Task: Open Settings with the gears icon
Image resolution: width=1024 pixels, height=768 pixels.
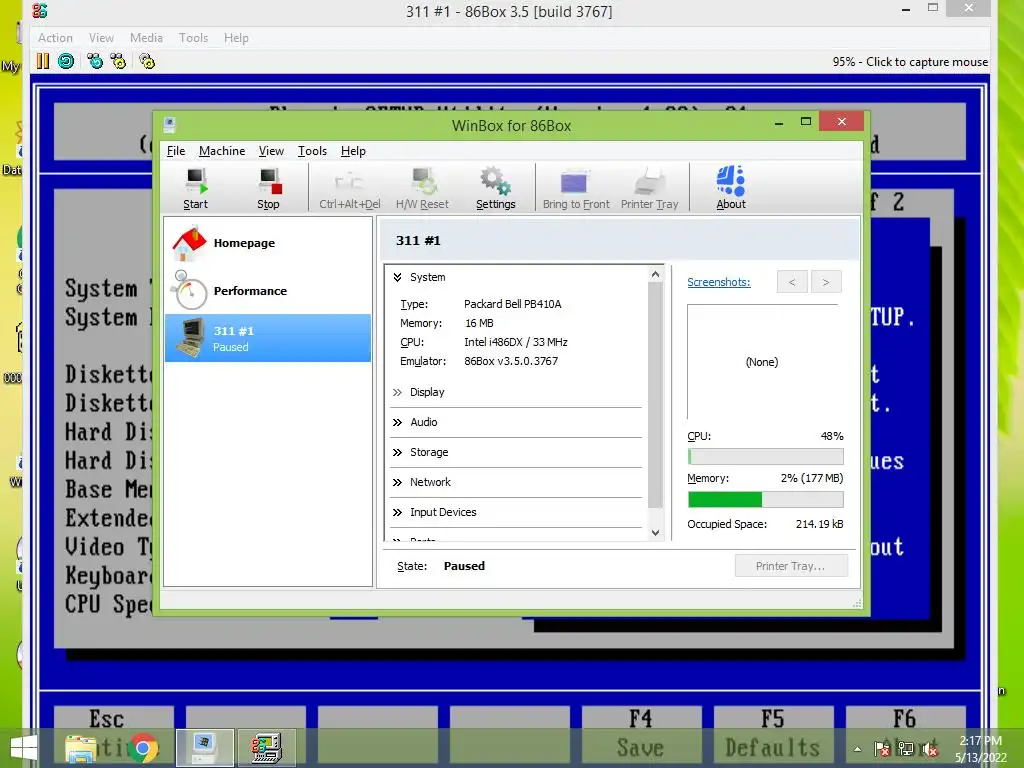Action: point(496,188)
